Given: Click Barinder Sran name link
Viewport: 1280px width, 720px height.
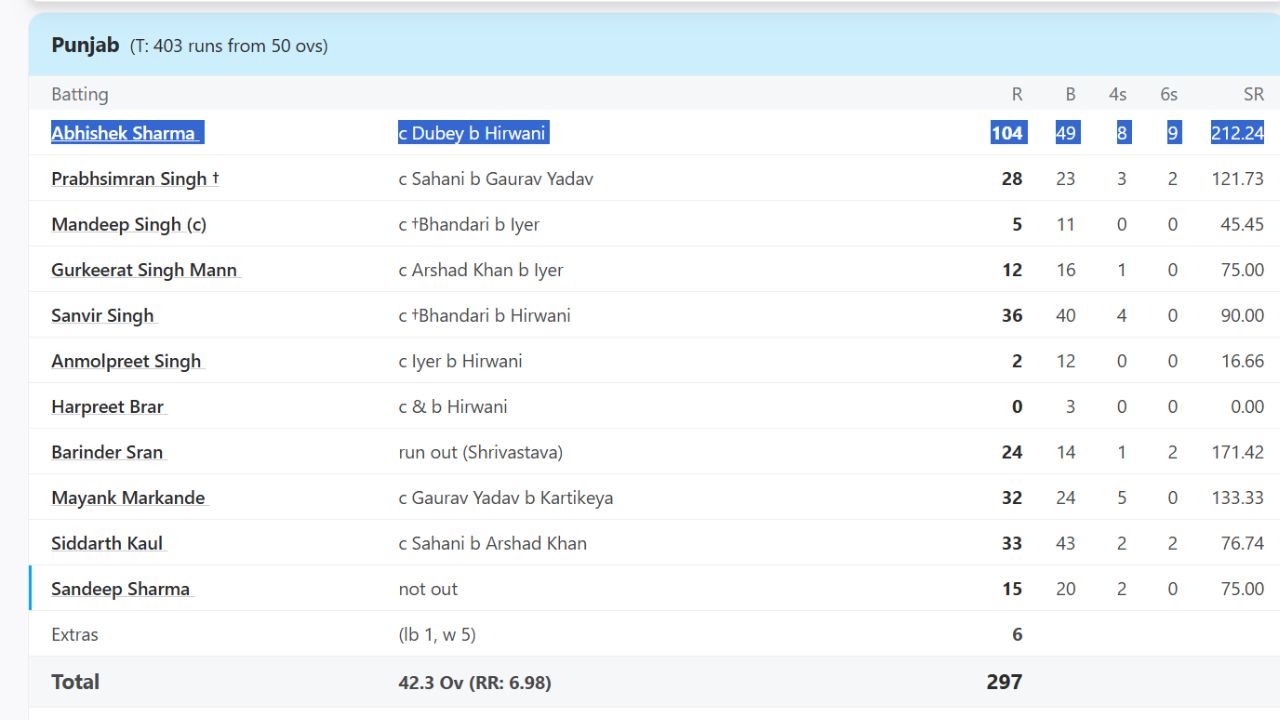Looking at the screenshot, I should [107, 452].
